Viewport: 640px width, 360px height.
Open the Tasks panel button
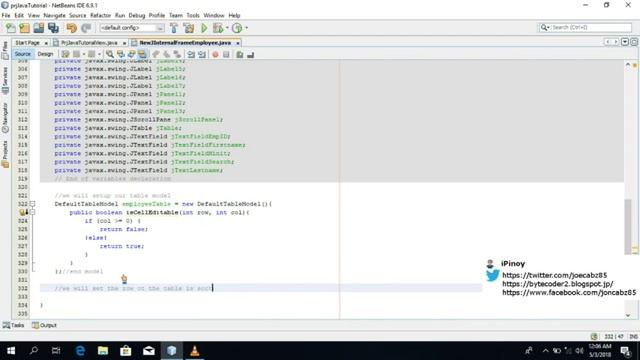coord(13,325)
